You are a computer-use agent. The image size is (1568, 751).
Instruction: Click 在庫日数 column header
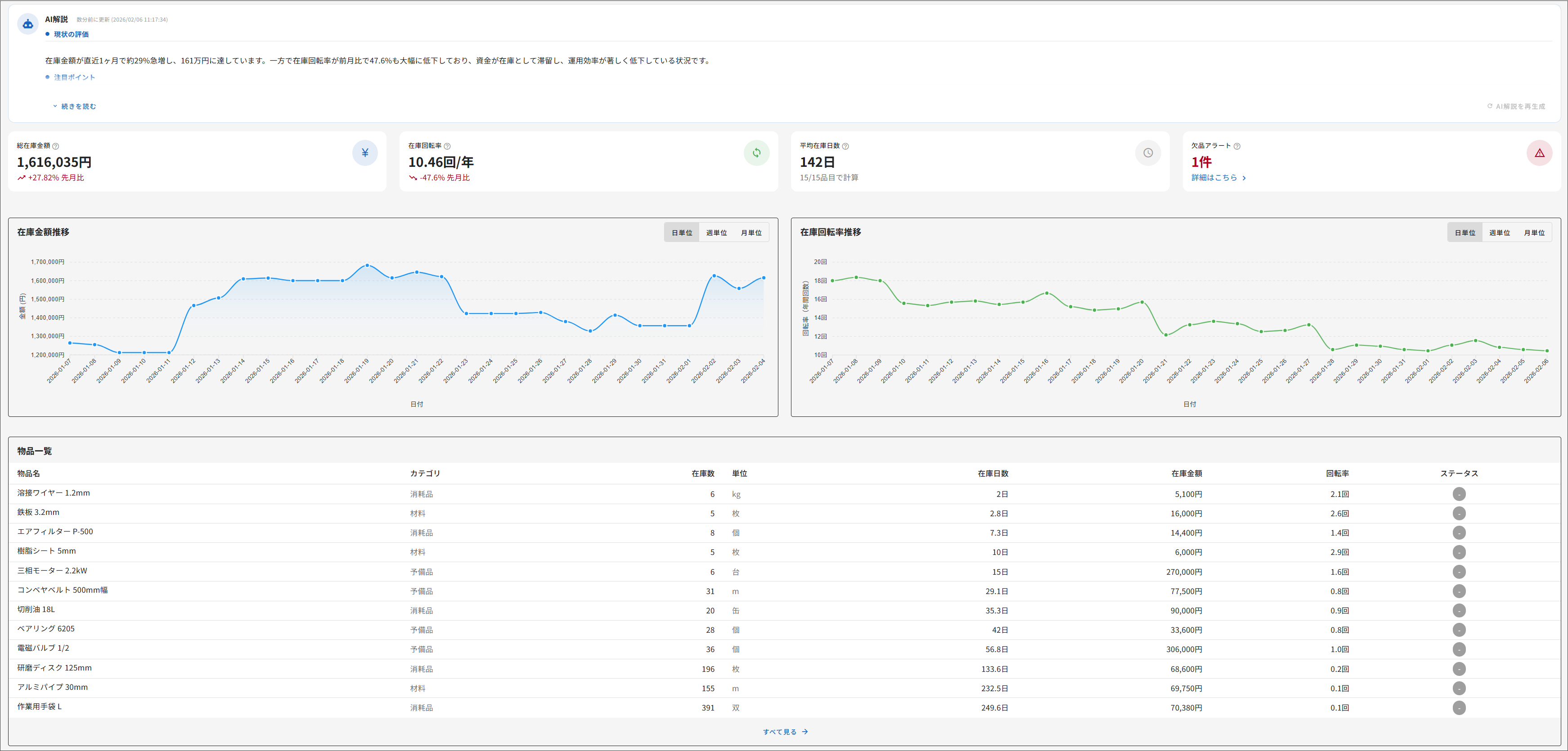point(993,474)
